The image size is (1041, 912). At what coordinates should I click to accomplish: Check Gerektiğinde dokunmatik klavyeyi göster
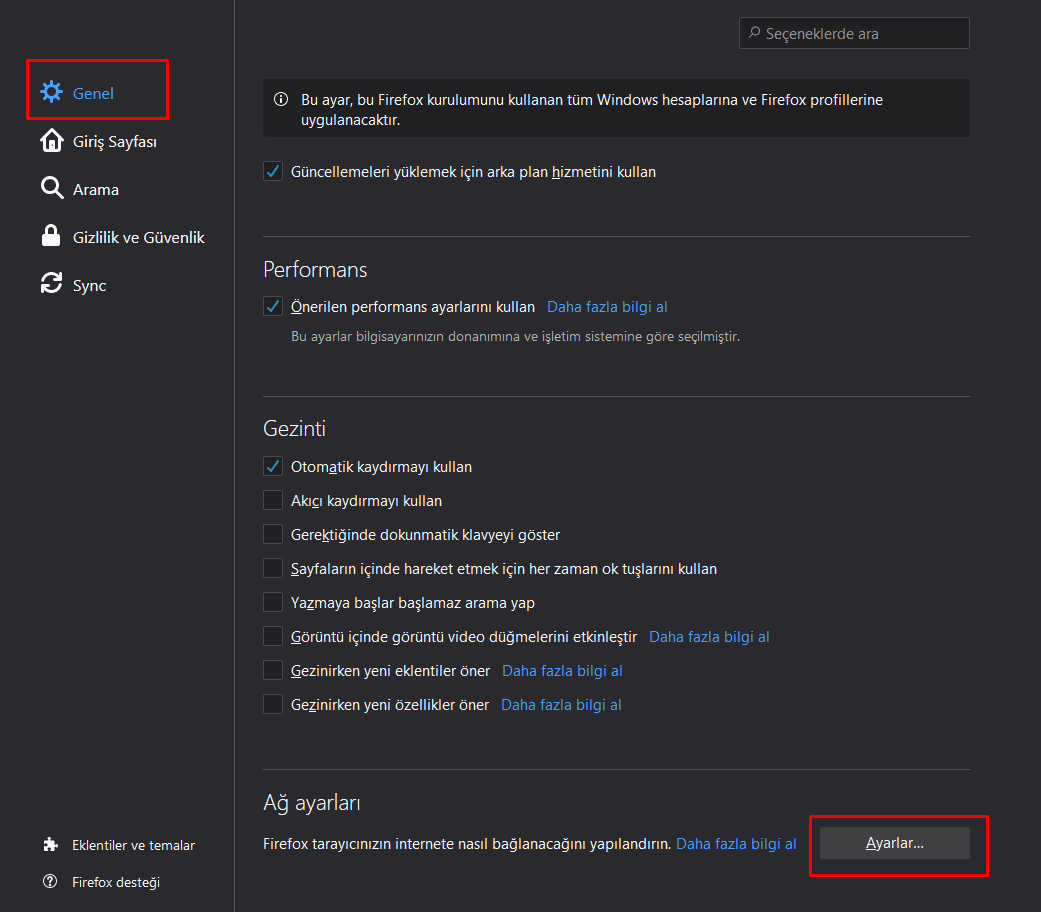point(273,535)
